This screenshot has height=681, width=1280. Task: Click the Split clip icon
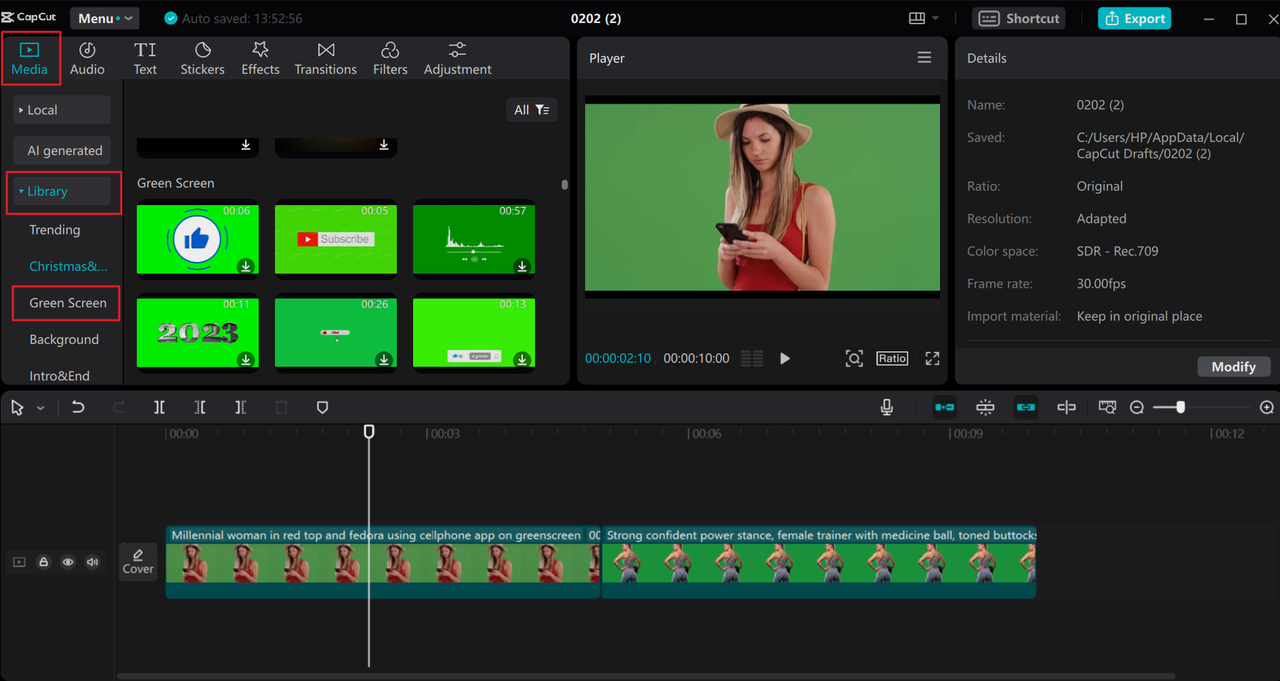(159, 407)
